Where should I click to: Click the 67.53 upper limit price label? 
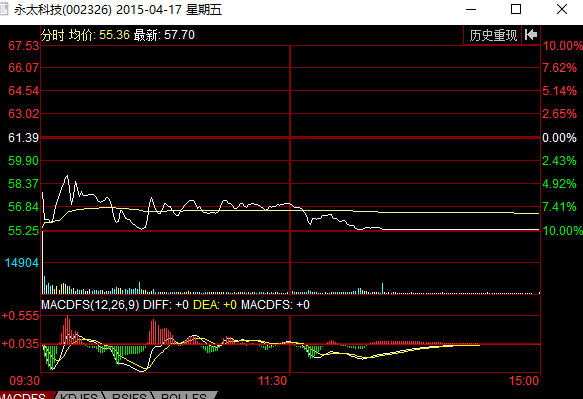tap(23, 46)
